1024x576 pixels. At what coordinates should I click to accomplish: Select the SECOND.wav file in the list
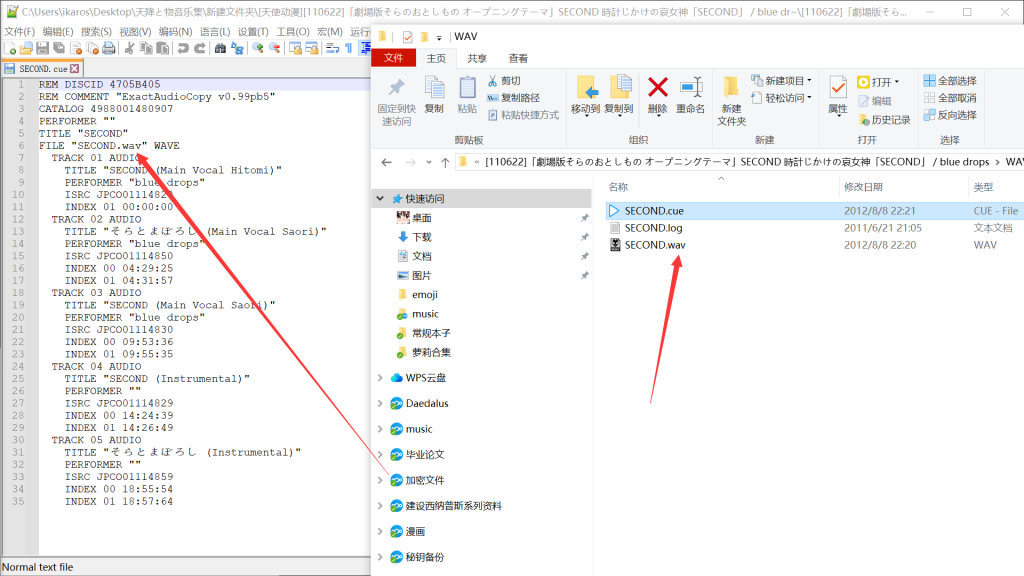[655, 245]
